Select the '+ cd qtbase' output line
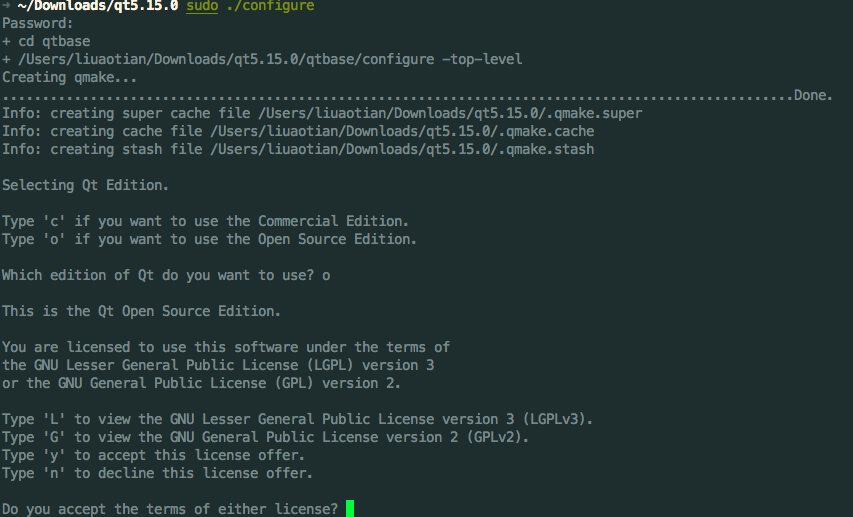Viewport: 853px width, 517px height. pyautogui.click(x=46, y=41)
